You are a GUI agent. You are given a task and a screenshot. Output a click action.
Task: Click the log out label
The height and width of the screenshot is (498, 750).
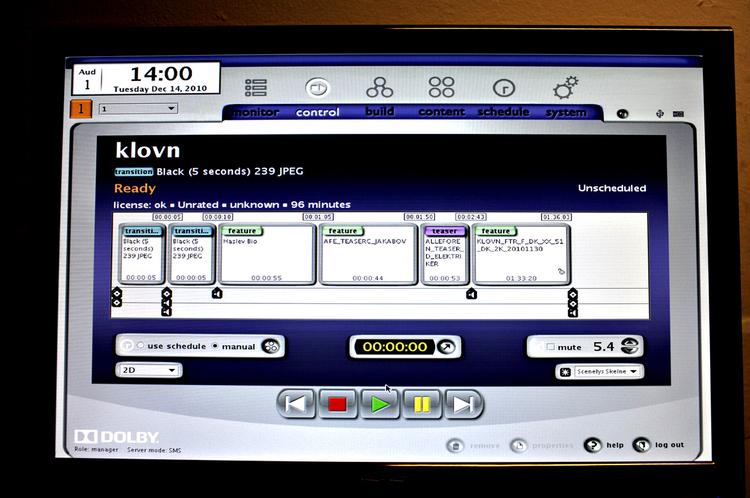click(669, 445)
